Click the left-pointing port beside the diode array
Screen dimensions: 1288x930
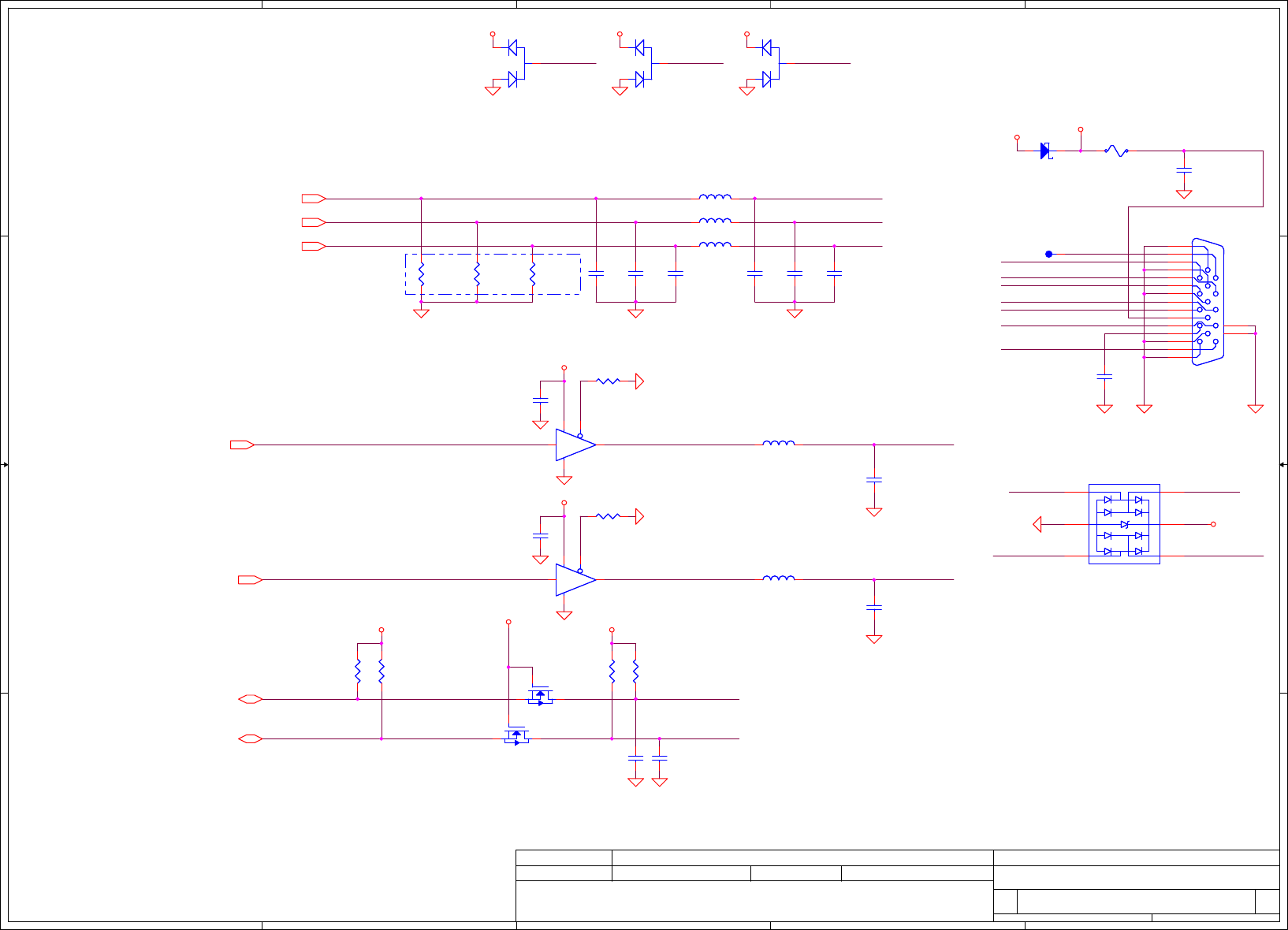pyautogui.click(x=1037, y=524)
